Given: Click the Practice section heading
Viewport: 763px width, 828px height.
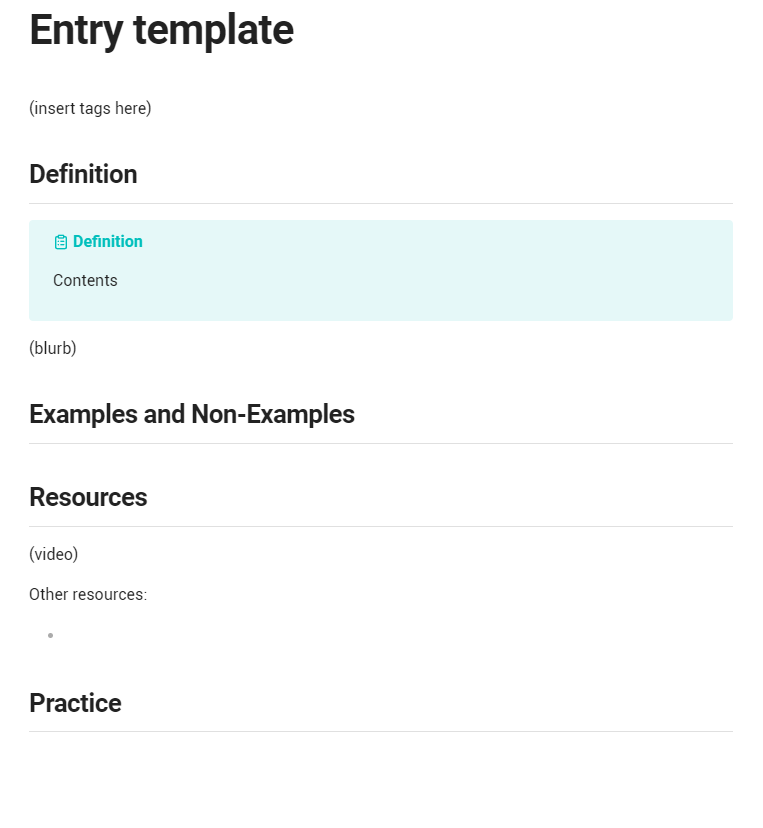Looking at the screenshot, I should (76, 703).
